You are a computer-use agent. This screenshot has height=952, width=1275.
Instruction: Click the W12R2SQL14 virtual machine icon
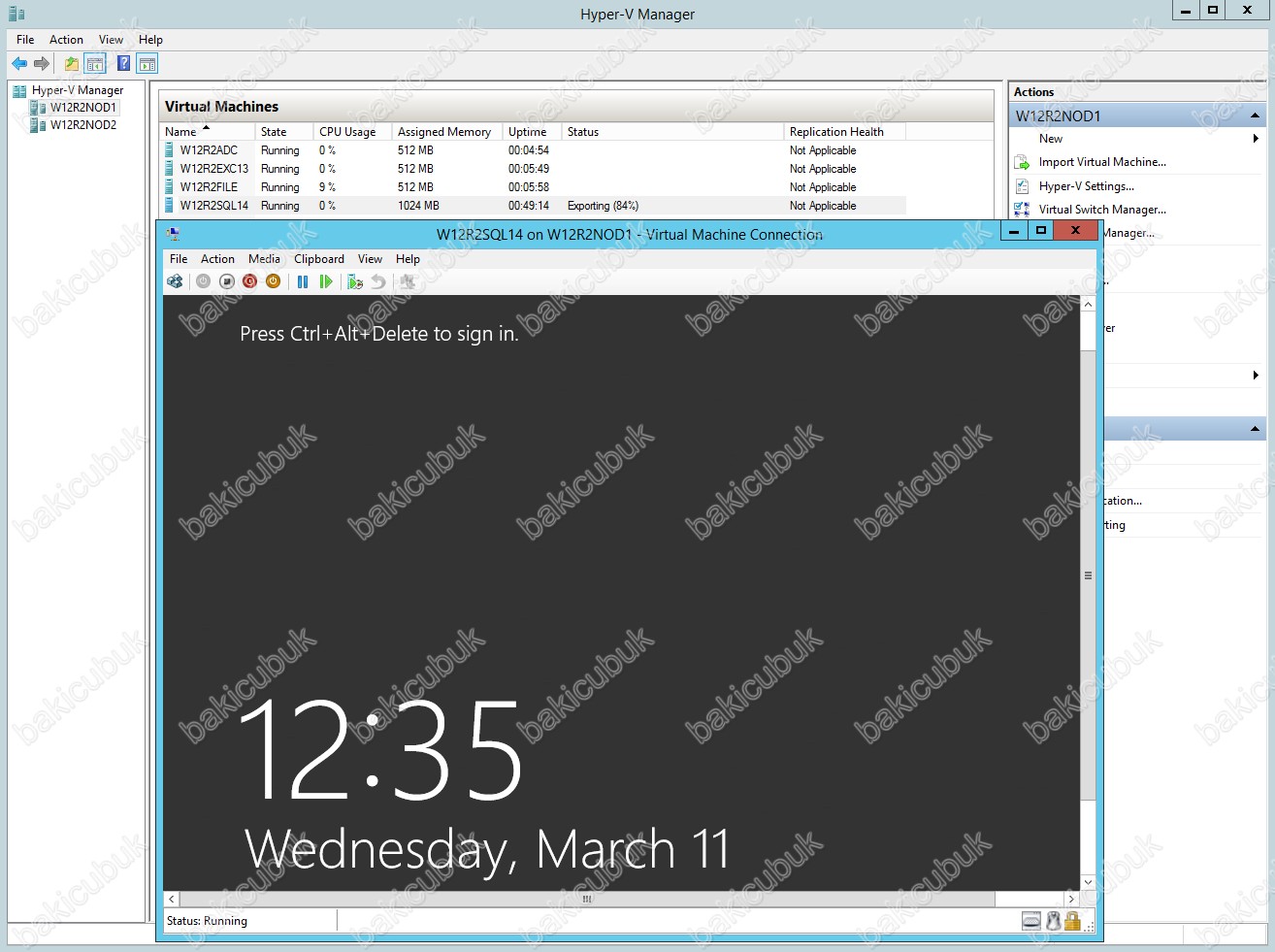click(170, 206)
